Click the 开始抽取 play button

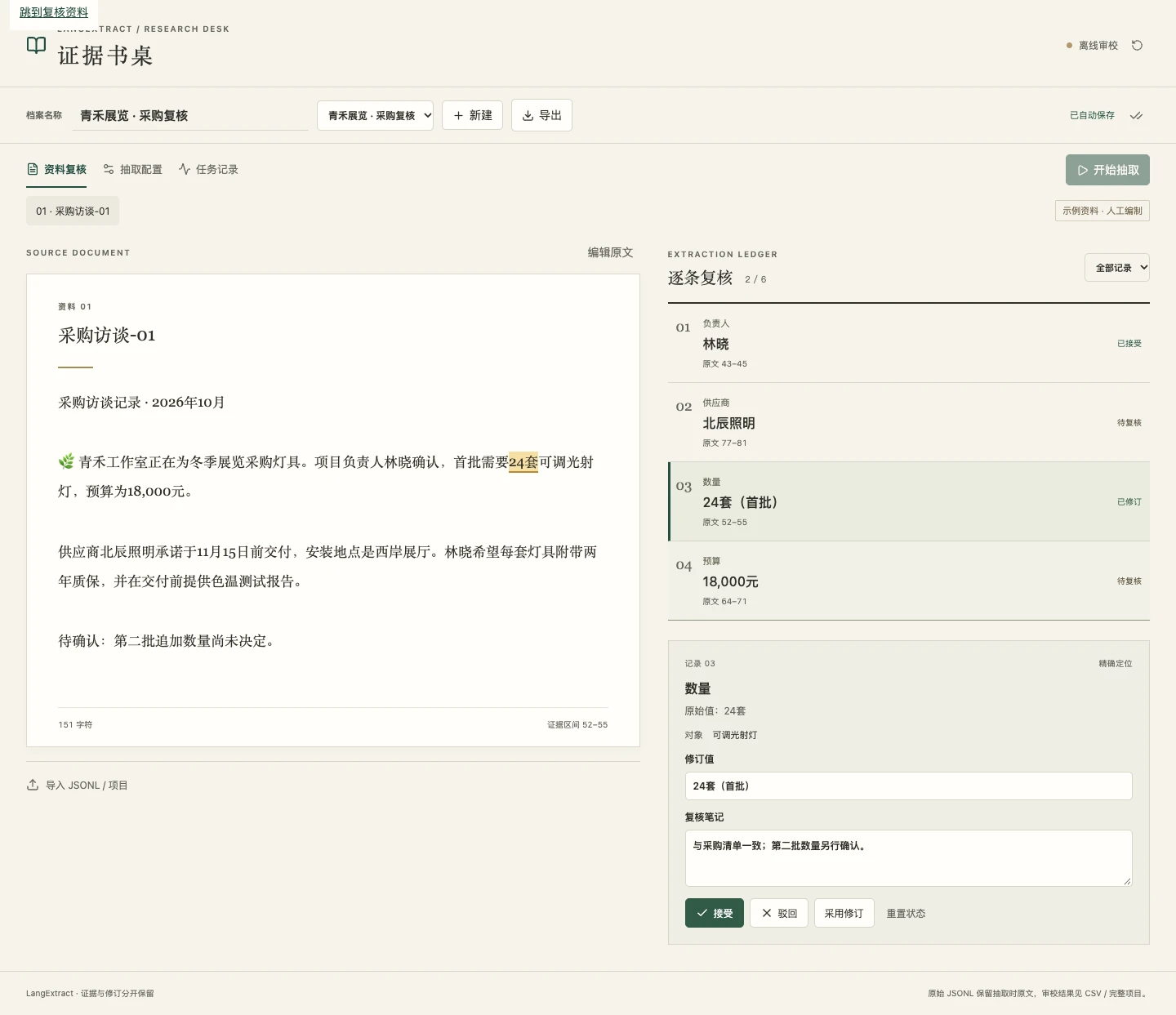(x=1107, y=170)
